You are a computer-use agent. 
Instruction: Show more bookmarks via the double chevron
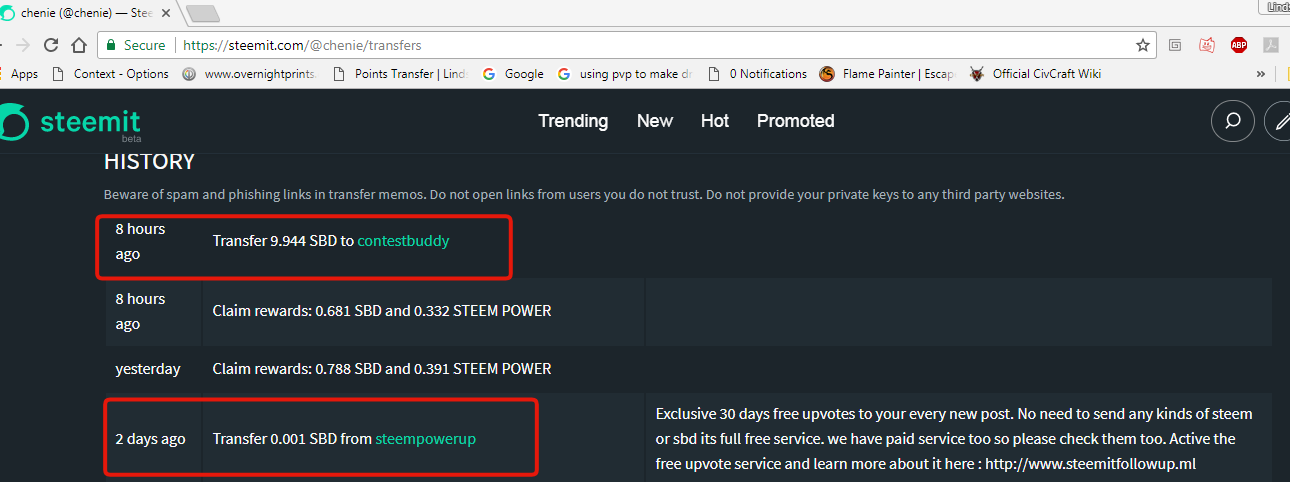tap(1261, 74)
